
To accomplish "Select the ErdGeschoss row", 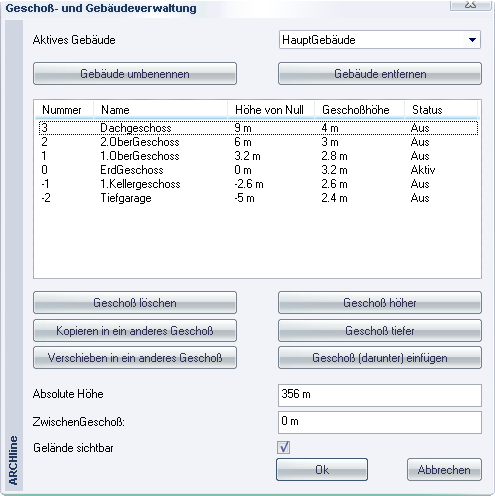I will tap(258, 170).
